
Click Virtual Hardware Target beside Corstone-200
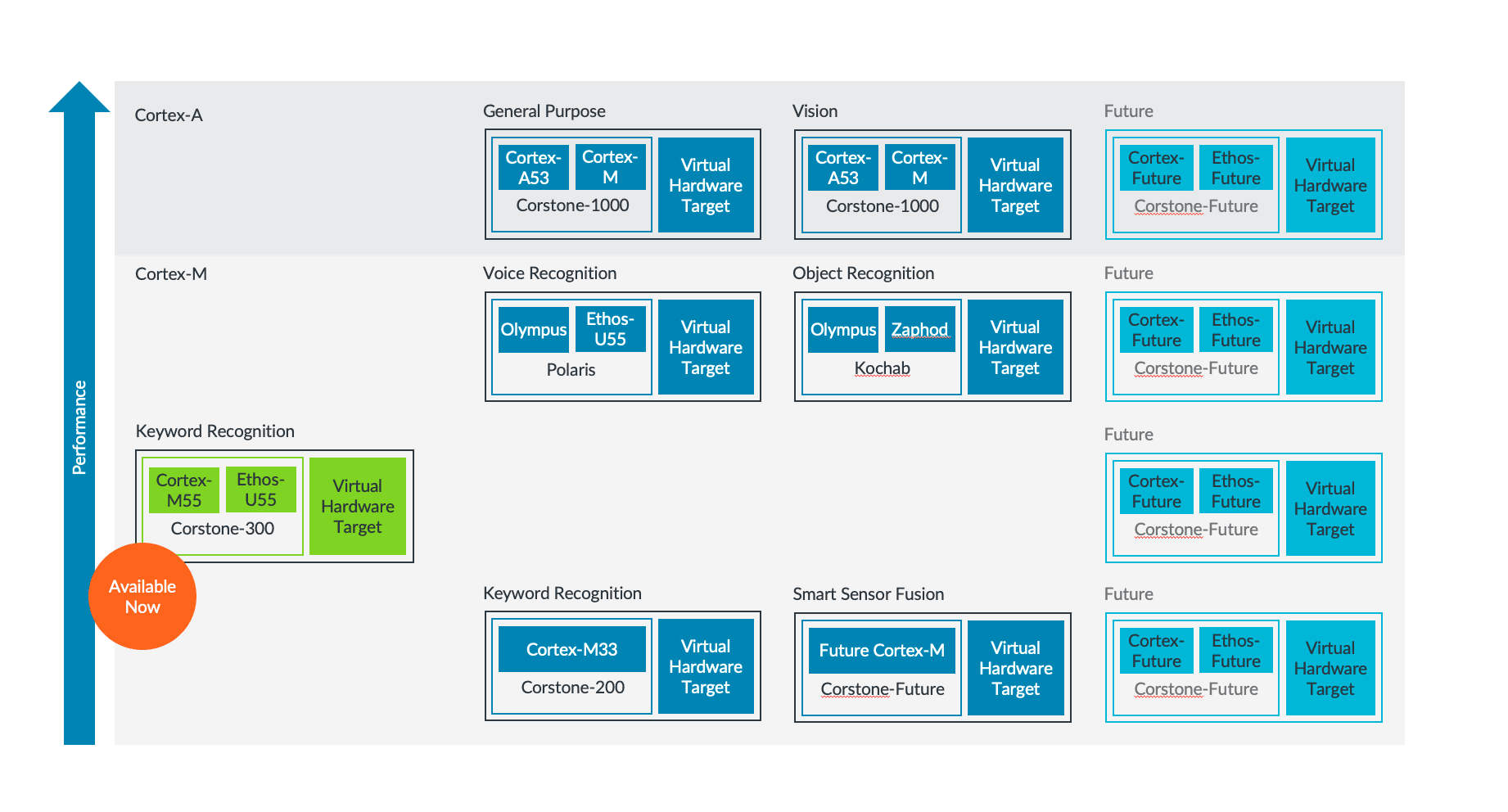(x=706, y=666)
